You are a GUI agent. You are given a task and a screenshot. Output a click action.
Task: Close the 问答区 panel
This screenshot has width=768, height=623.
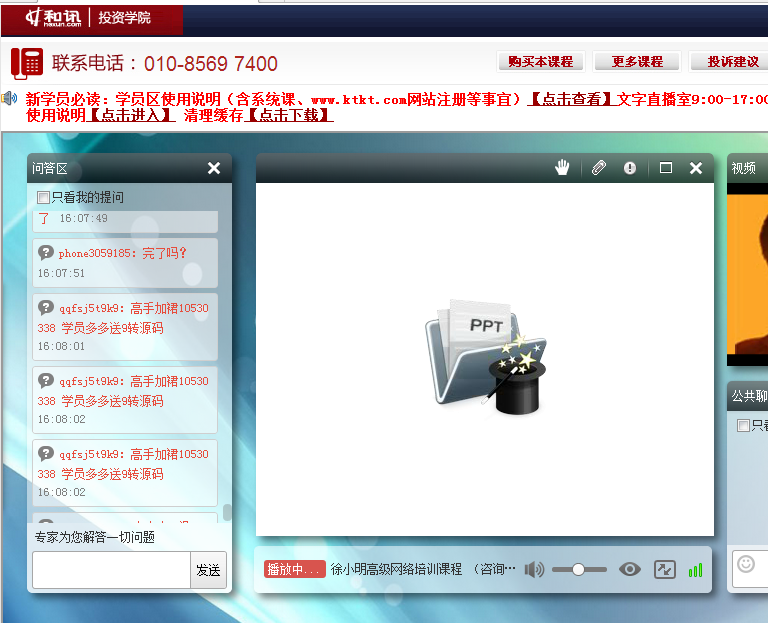213,168
